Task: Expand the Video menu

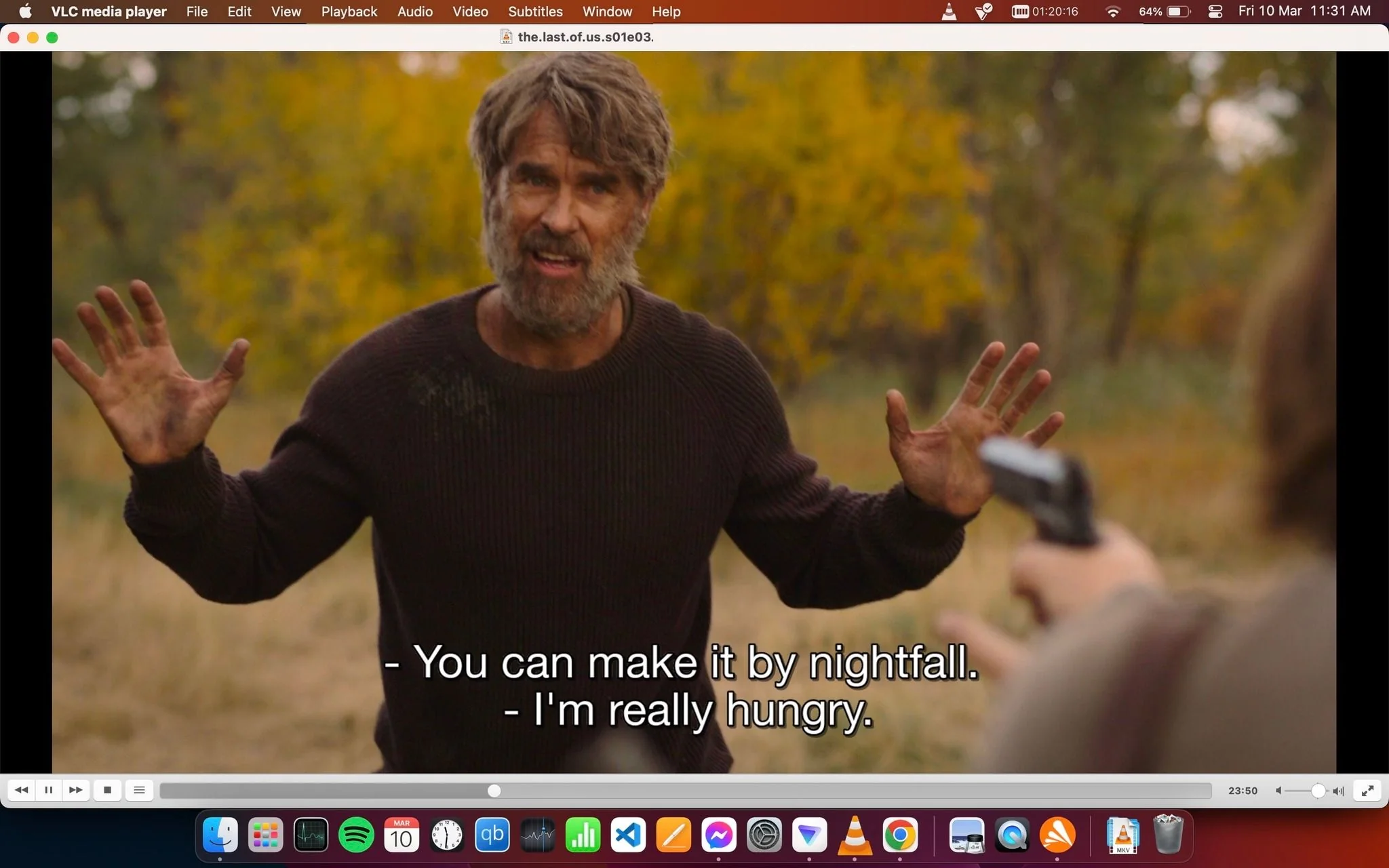Action: (x=470, y=12)
